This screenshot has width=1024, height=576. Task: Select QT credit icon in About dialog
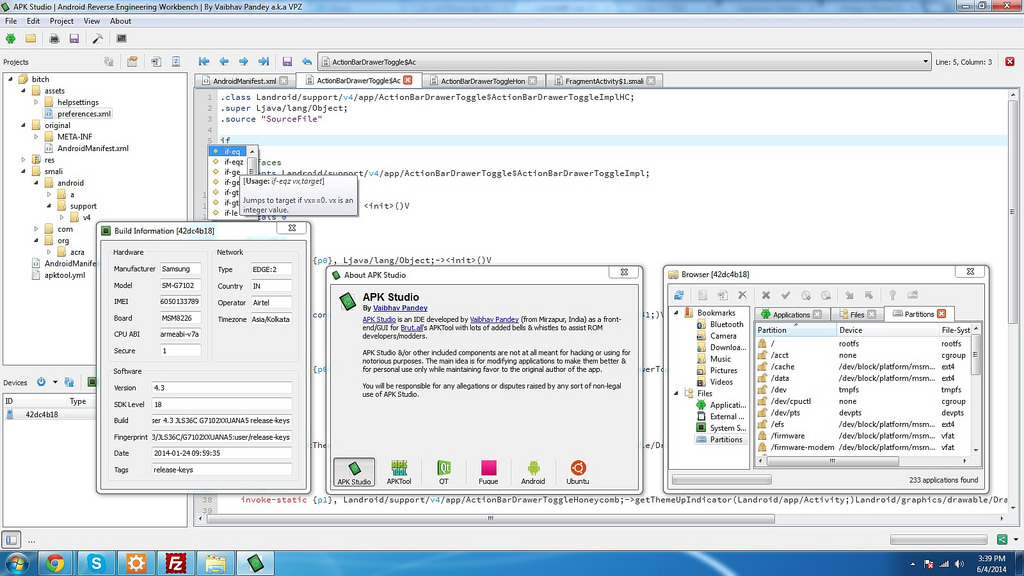pos(443,472)
